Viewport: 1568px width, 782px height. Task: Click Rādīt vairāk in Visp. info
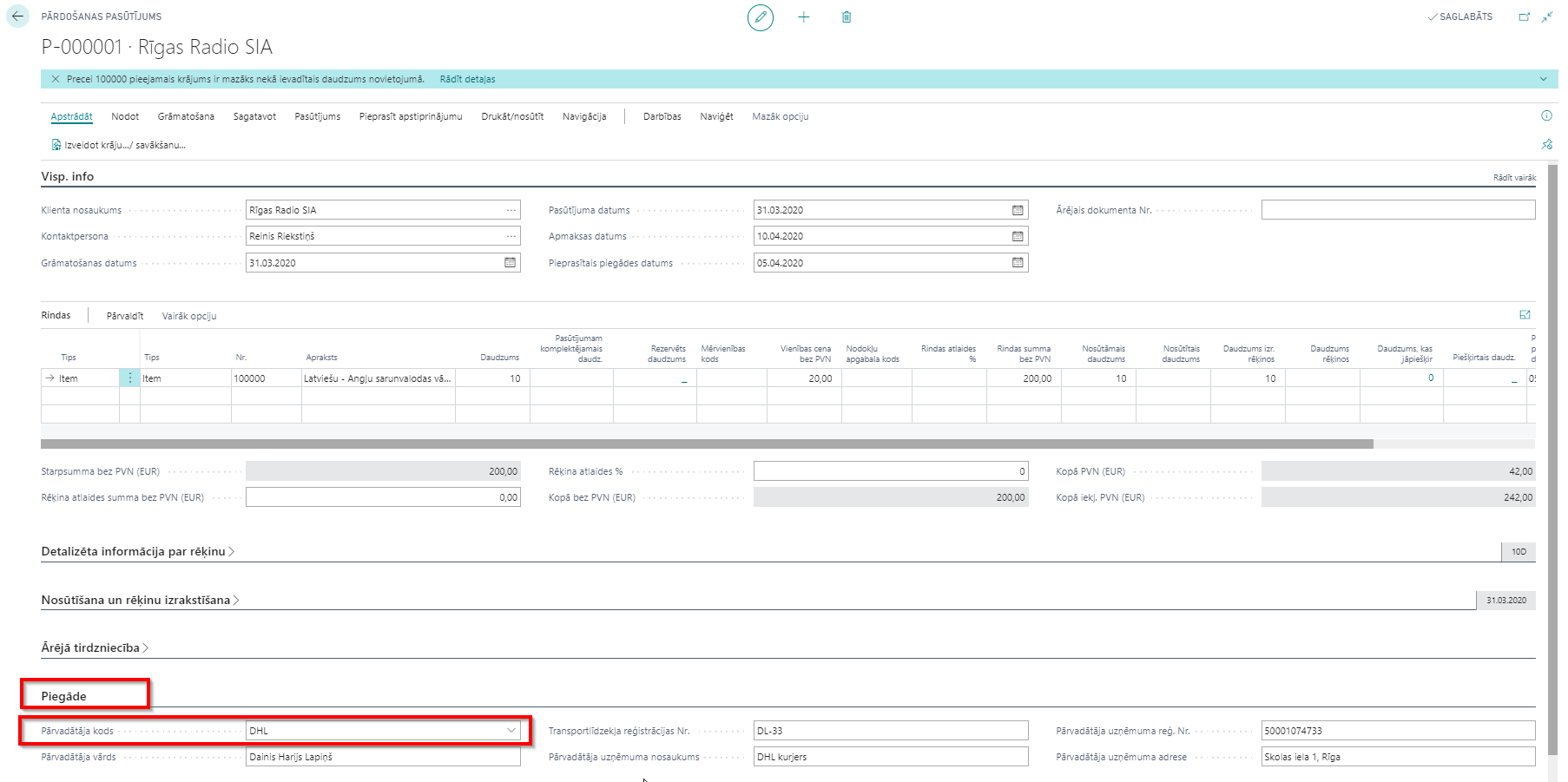[x=1514, y=177]
